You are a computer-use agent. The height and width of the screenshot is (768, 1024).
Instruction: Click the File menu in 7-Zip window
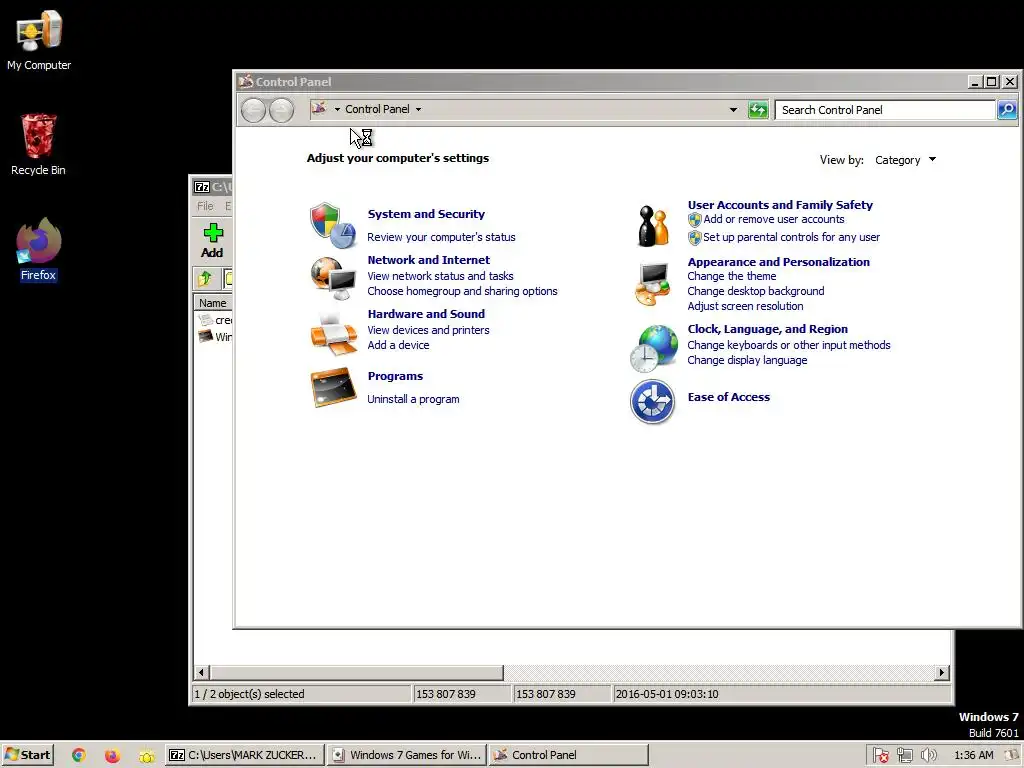pyautogui.click(x=205, y=206)
